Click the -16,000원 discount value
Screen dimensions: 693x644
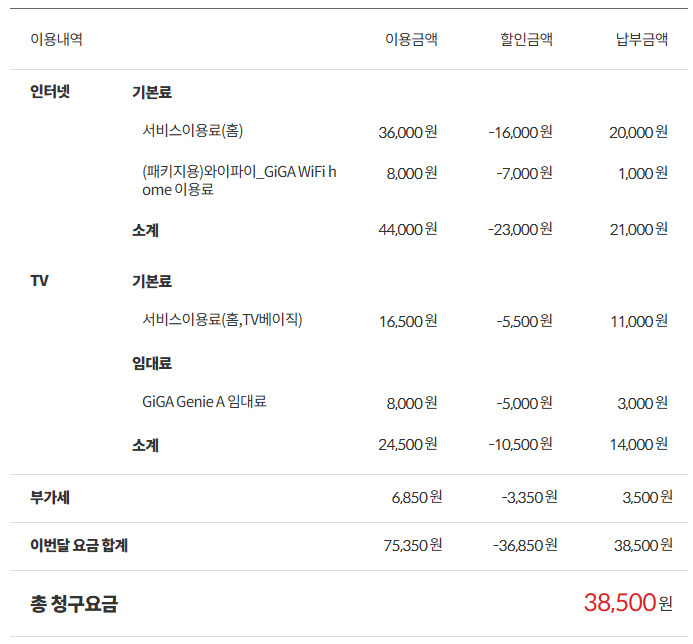tap(520, 132)
